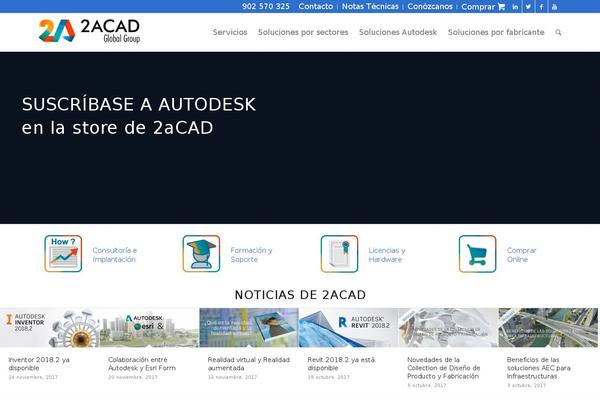
Task: Open Conózcanos link
Action: coord(430,7)
